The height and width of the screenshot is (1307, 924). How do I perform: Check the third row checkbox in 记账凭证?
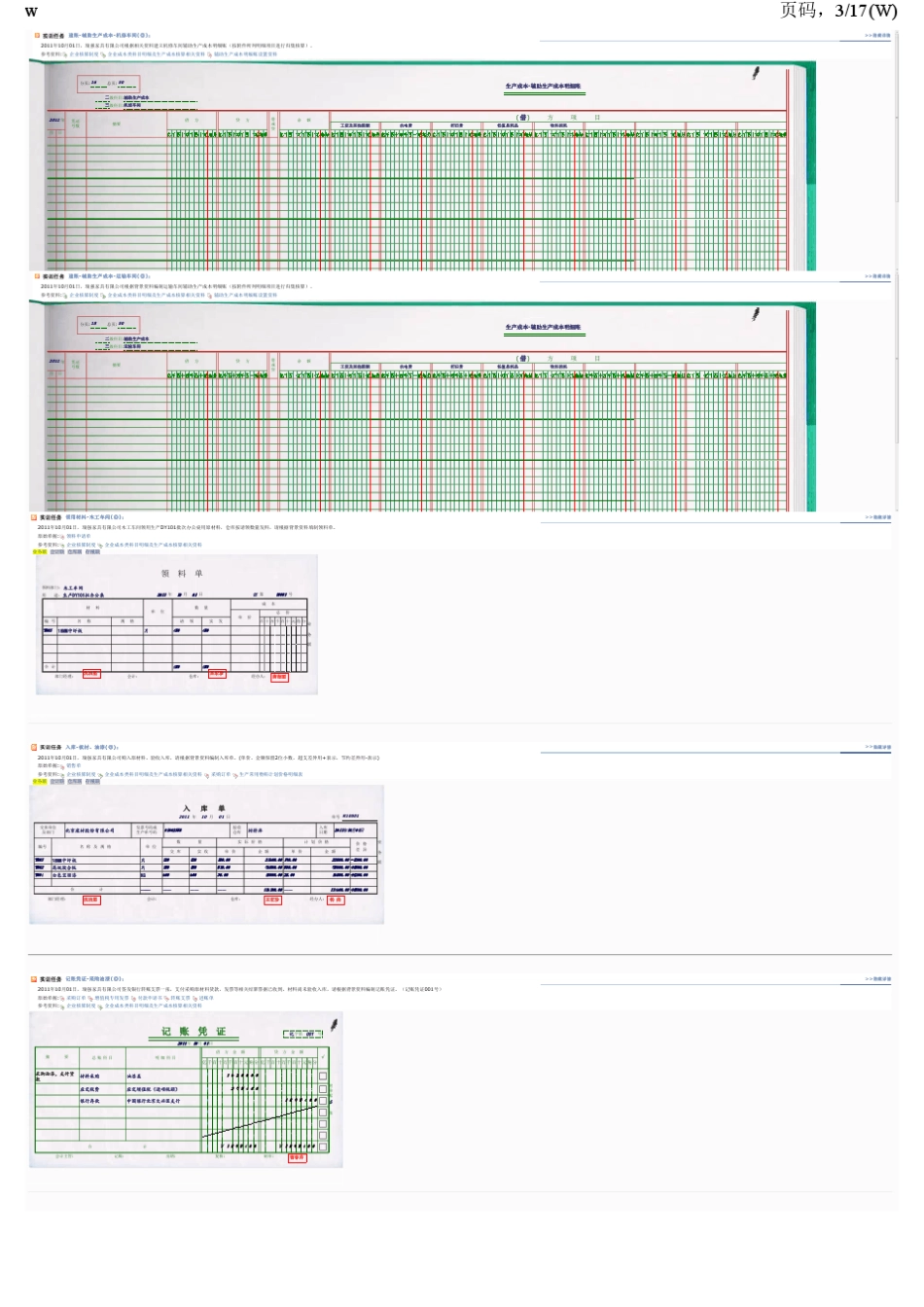[x=324, y=1101]
